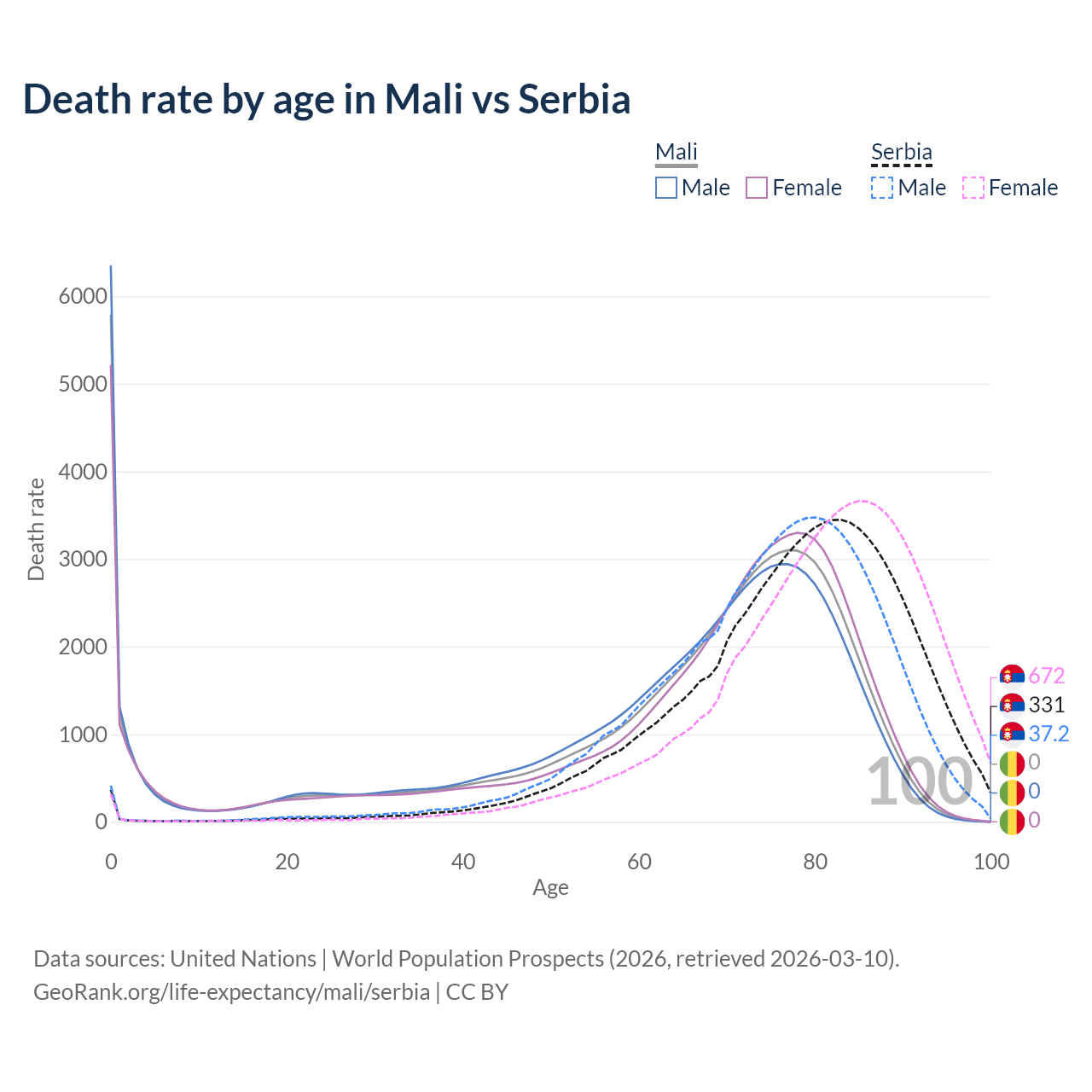Click the Serbia Female dashed pink swatch
The width and height of the screenshot is (1092, 1092).
point(973,188)
